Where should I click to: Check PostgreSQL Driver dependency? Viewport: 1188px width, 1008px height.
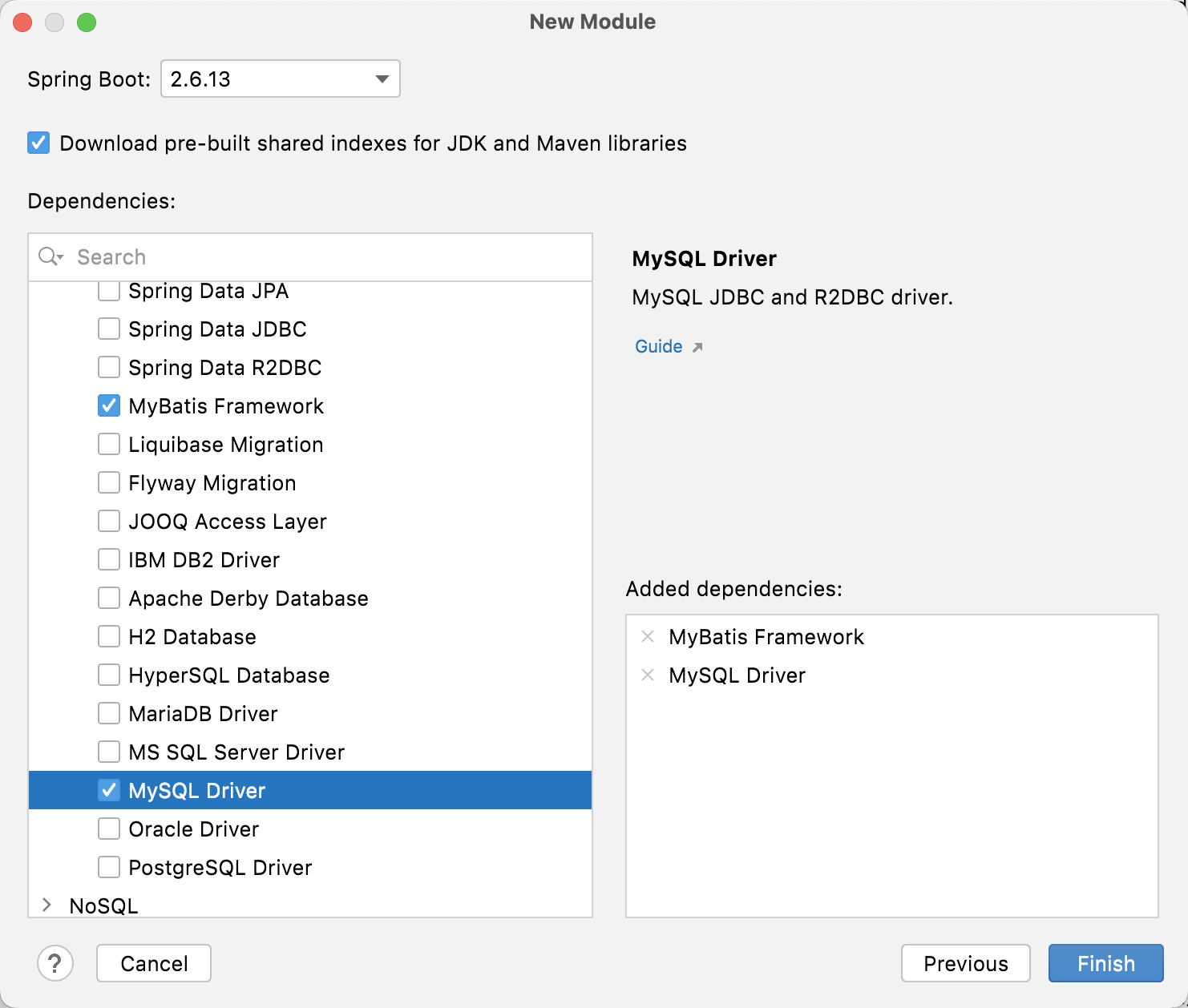109,867
